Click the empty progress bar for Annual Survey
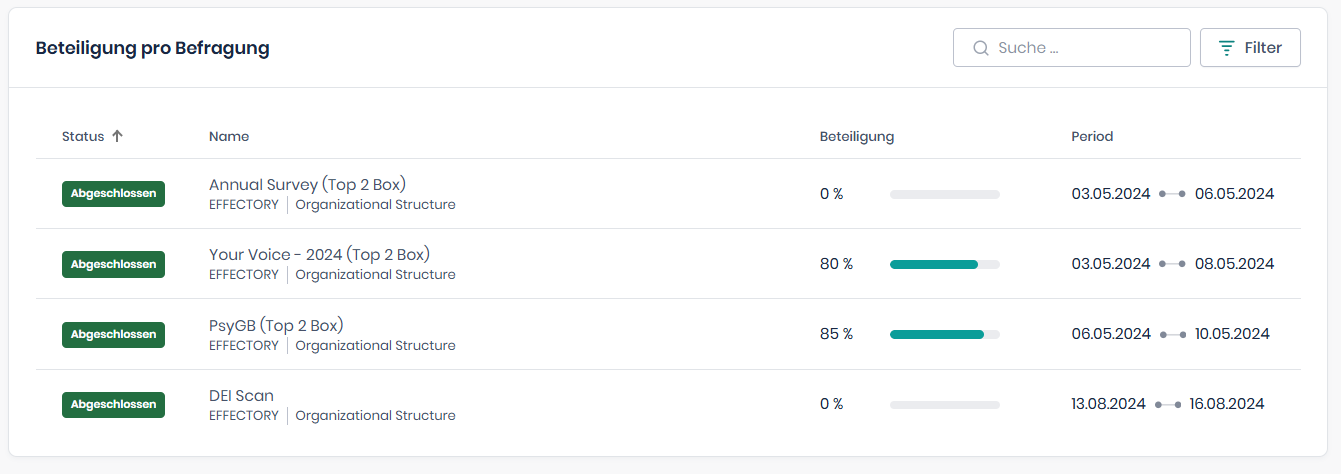 [944, 194]
